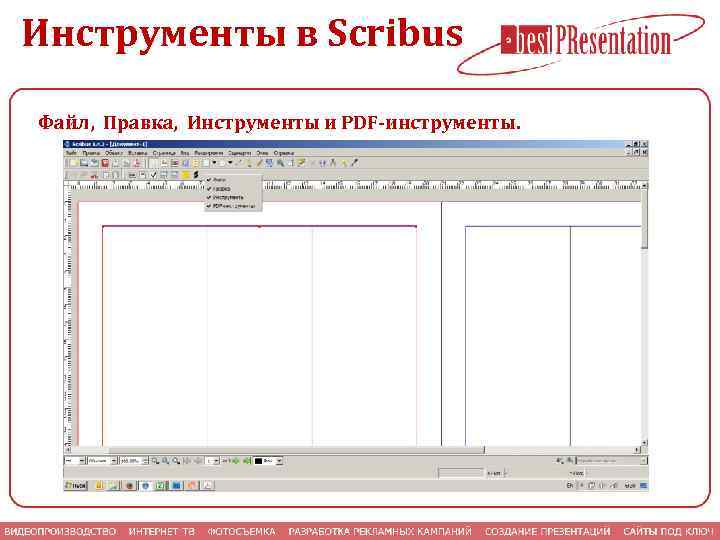Screen dimensions: 720x540
Task: Open the Вставка menu
Action: tap(137, 153)
